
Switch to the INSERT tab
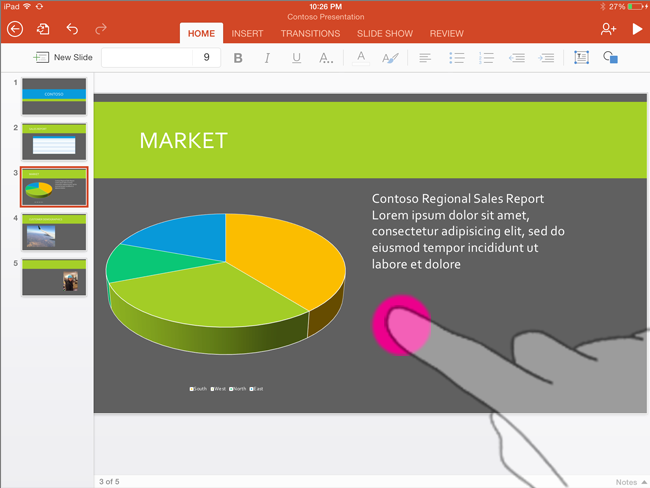click(x=247, y=33)
